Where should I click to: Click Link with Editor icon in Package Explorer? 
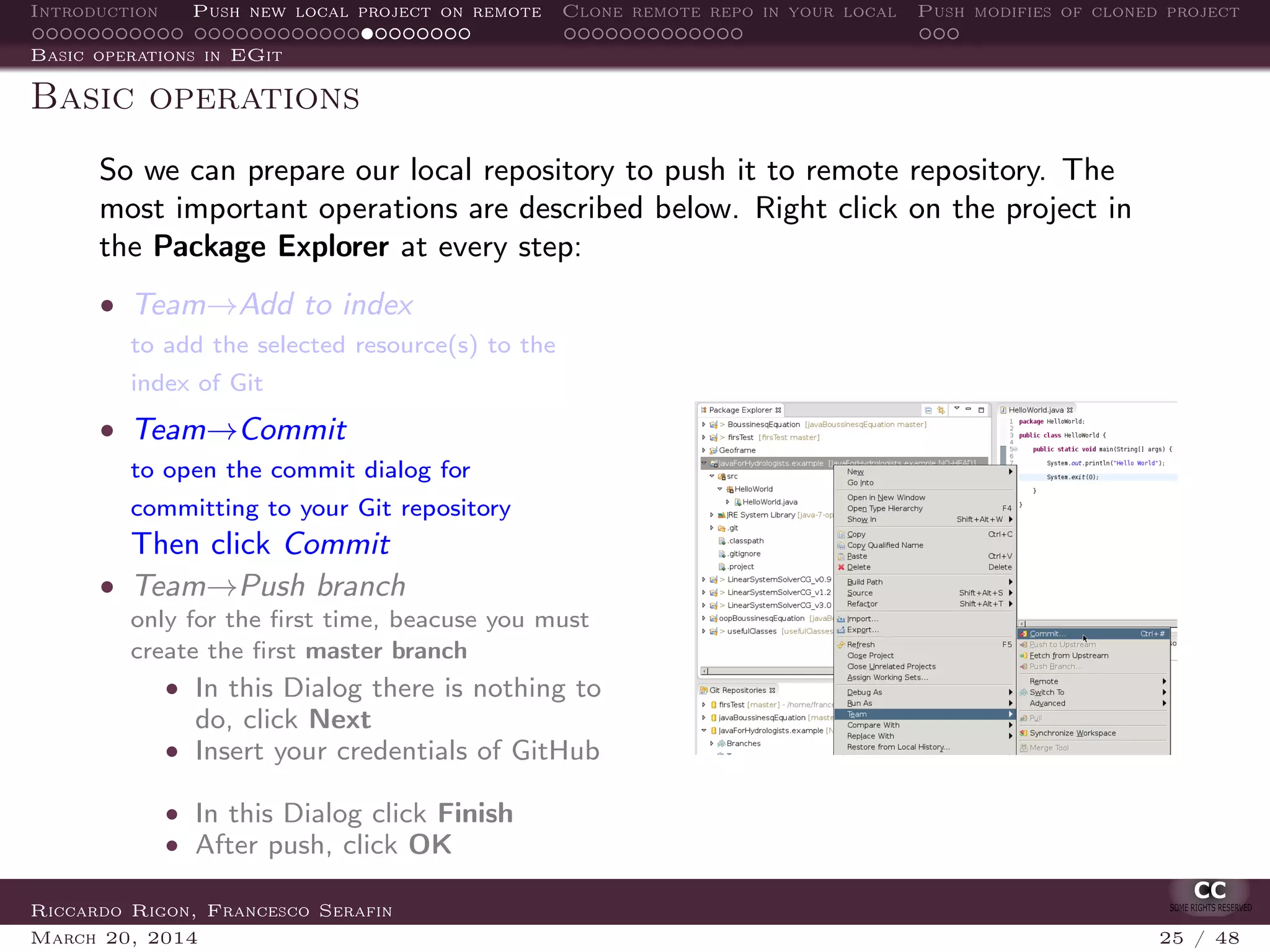tap(941, 410)
